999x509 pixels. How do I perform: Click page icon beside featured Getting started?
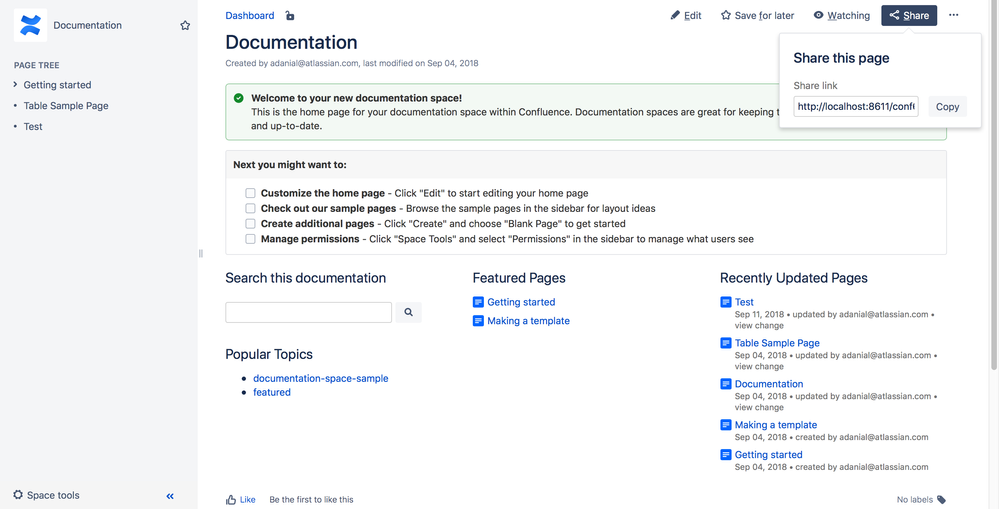478,302
